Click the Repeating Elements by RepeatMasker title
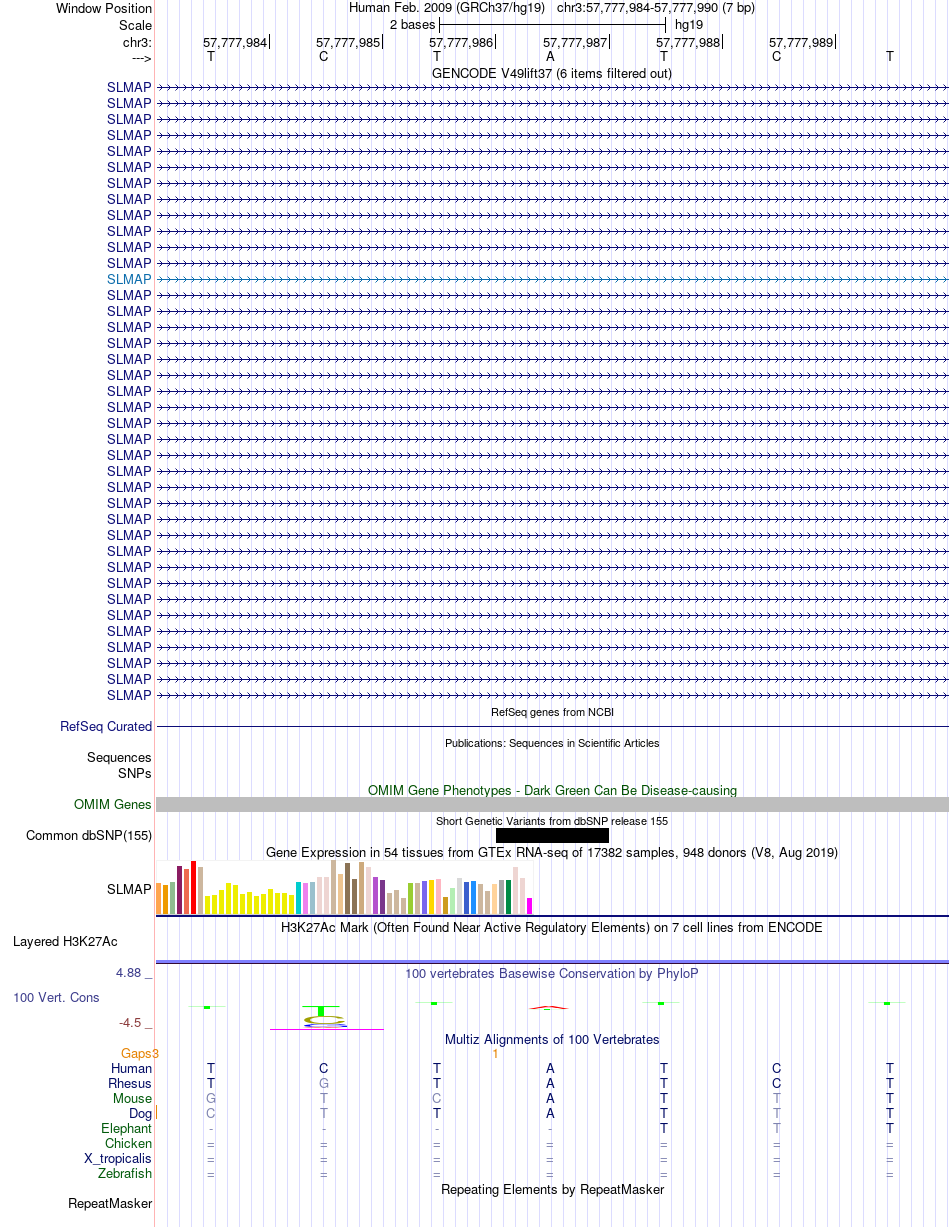This screenshot has width=950, height=1227. tap(552, 1189)
